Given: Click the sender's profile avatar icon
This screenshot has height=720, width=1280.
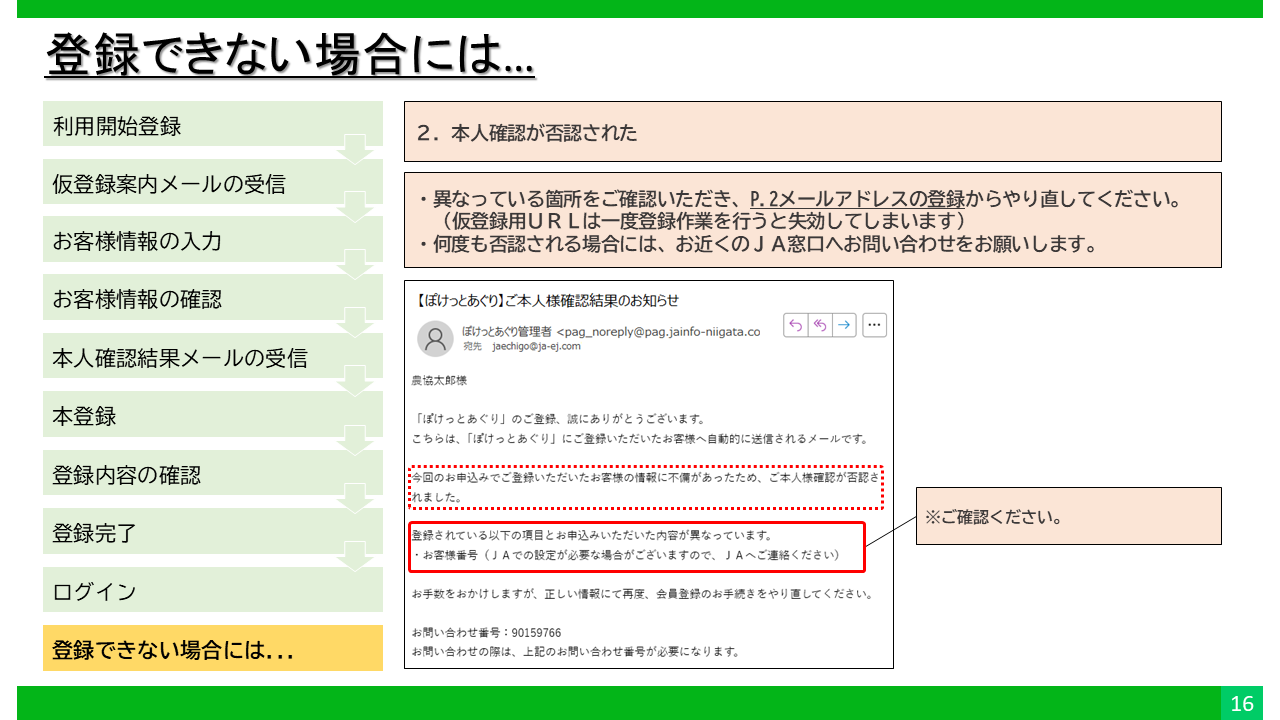Looking at the screenshot, I should pyautogui.click(x=435, y=338).
